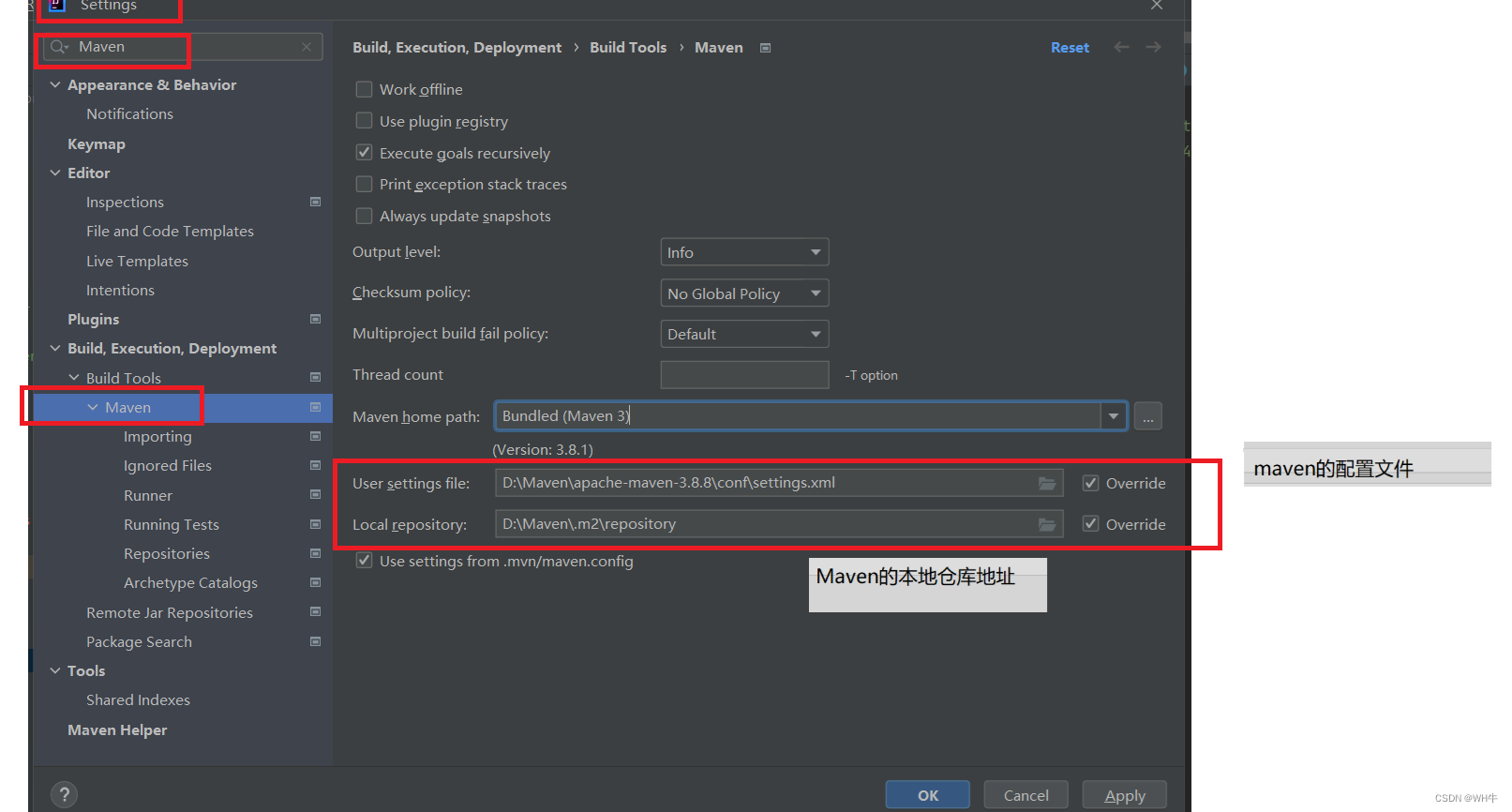Click project-level icon beside Importing
This screenshot has width=1512, height=812.
coord(316,436)
